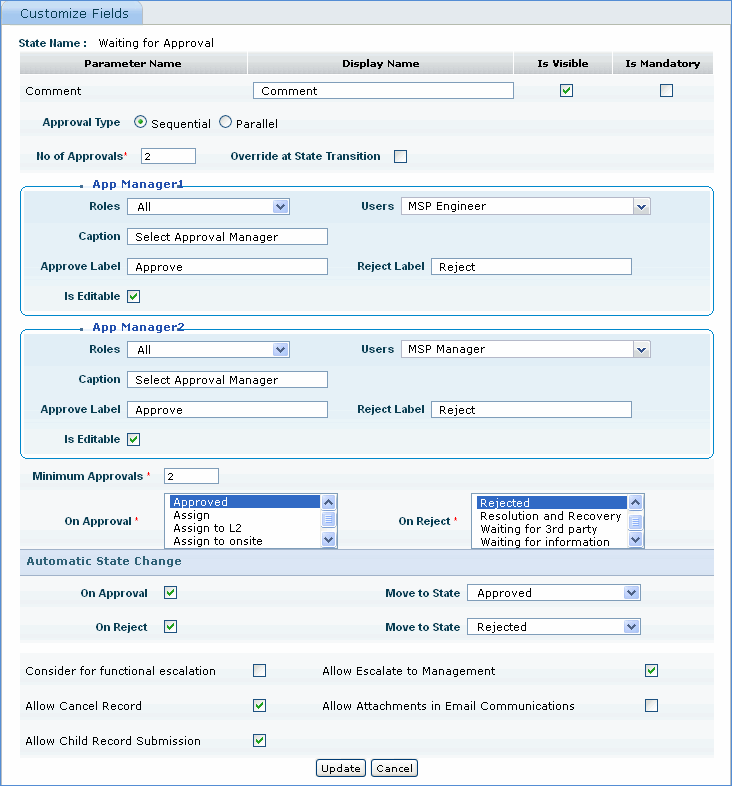The image size is (732, 786).
Task: Enable Consider for functional escalation
Action: click(x=259, y=671)
